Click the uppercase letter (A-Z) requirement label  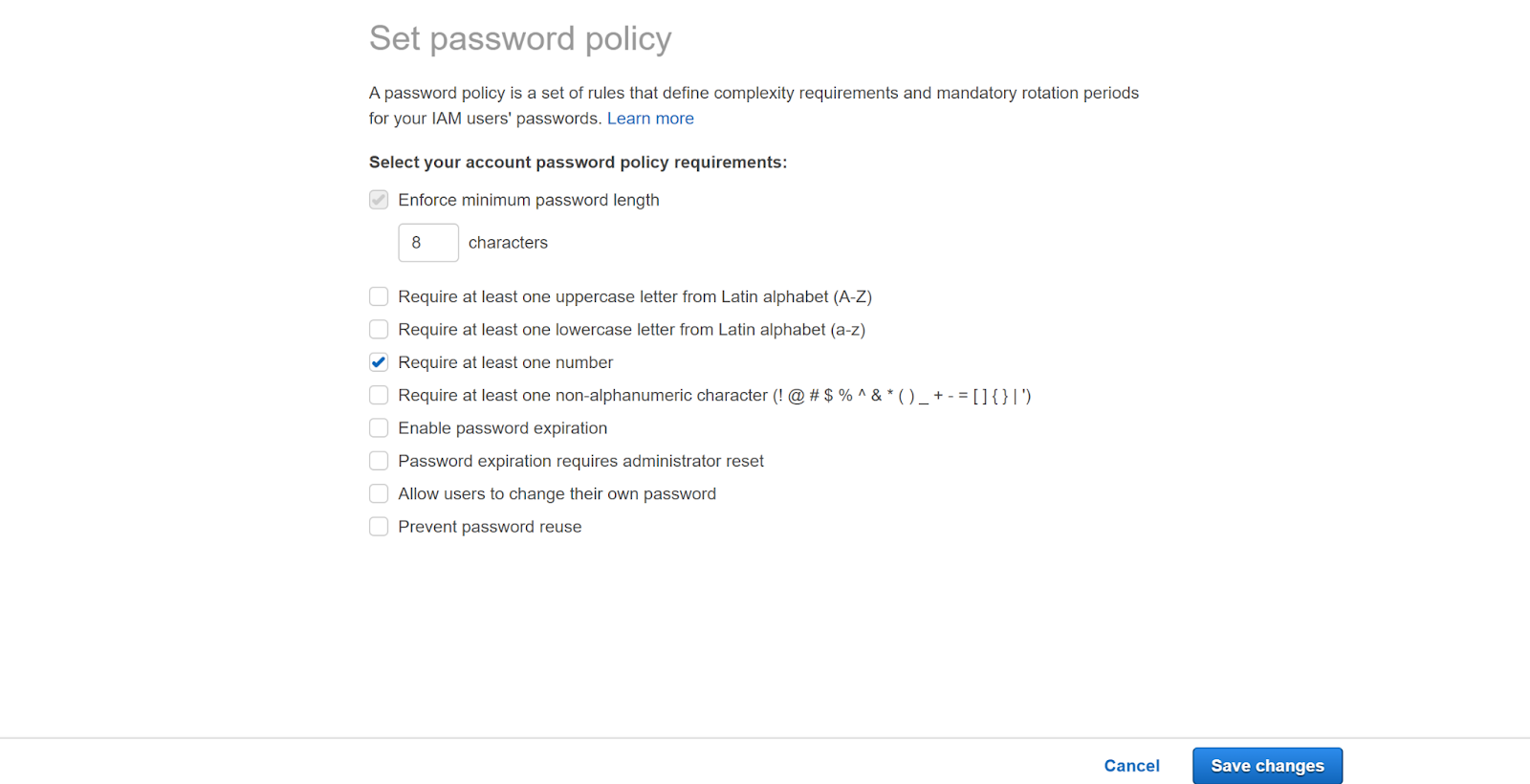pyautogui.click(x=634, y=296)
